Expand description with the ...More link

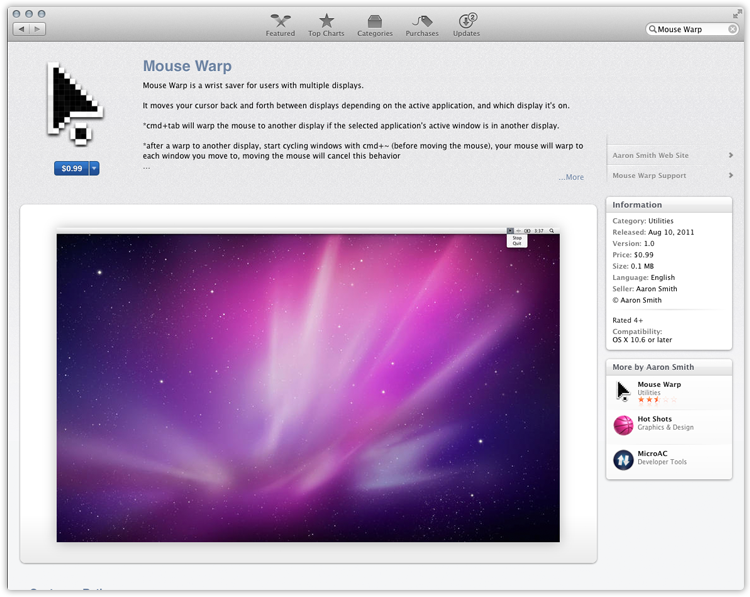pyautogui.click(x=571, y=177)
